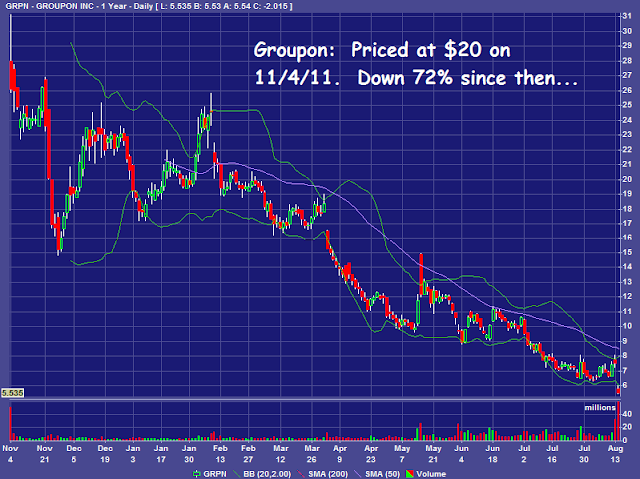Click the 'Dec 19' date axis label
The height and width of the screenshot is (479, 640).
(105, 454)
